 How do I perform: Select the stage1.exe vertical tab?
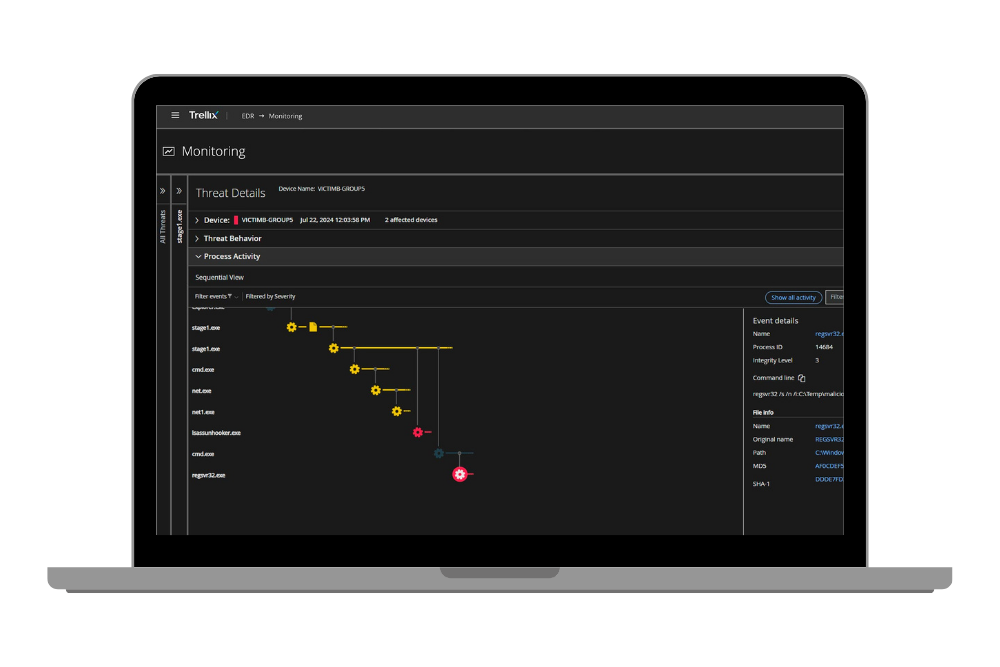coord(179,226)
